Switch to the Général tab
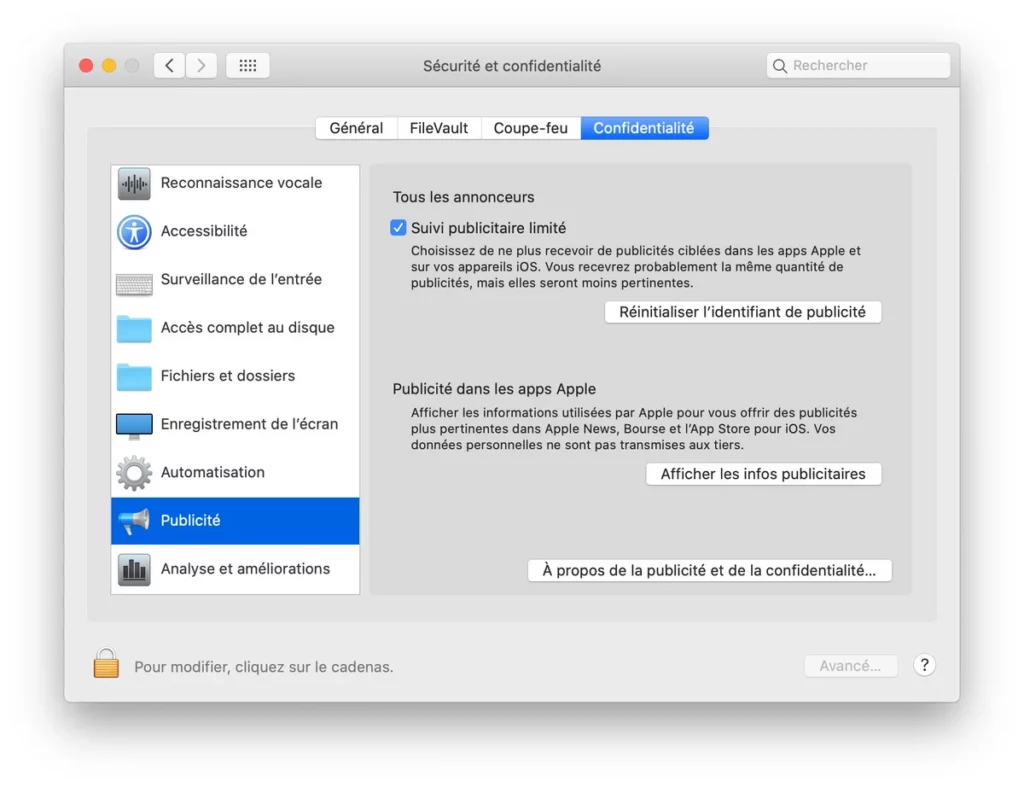 coord(356,128)
